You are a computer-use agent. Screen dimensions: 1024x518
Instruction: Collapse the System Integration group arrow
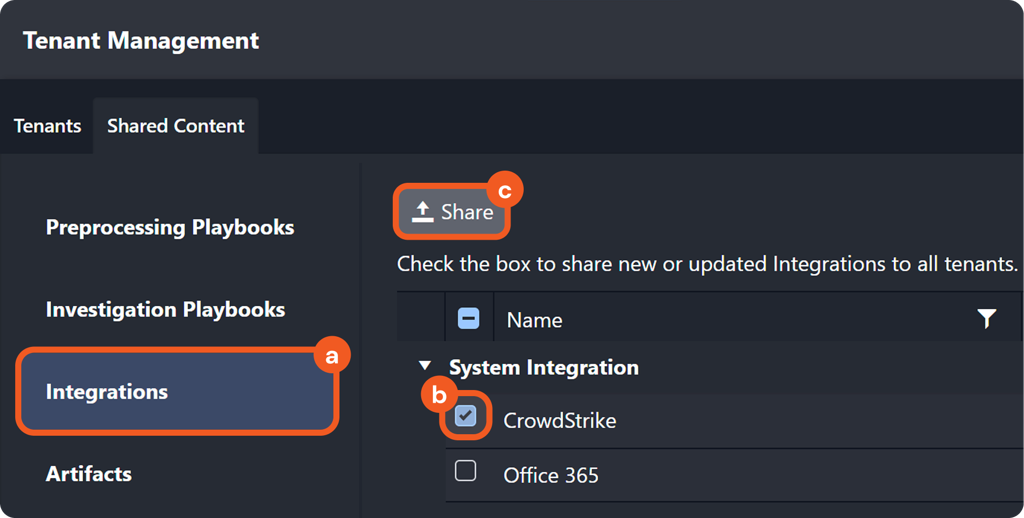coord(425,368)
